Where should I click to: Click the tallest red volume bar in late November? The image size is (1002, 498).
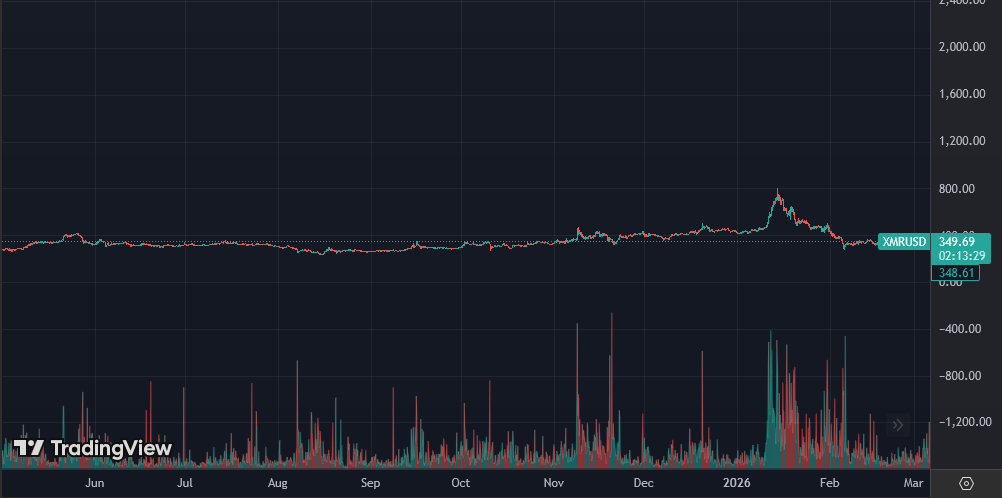(612, 390)
